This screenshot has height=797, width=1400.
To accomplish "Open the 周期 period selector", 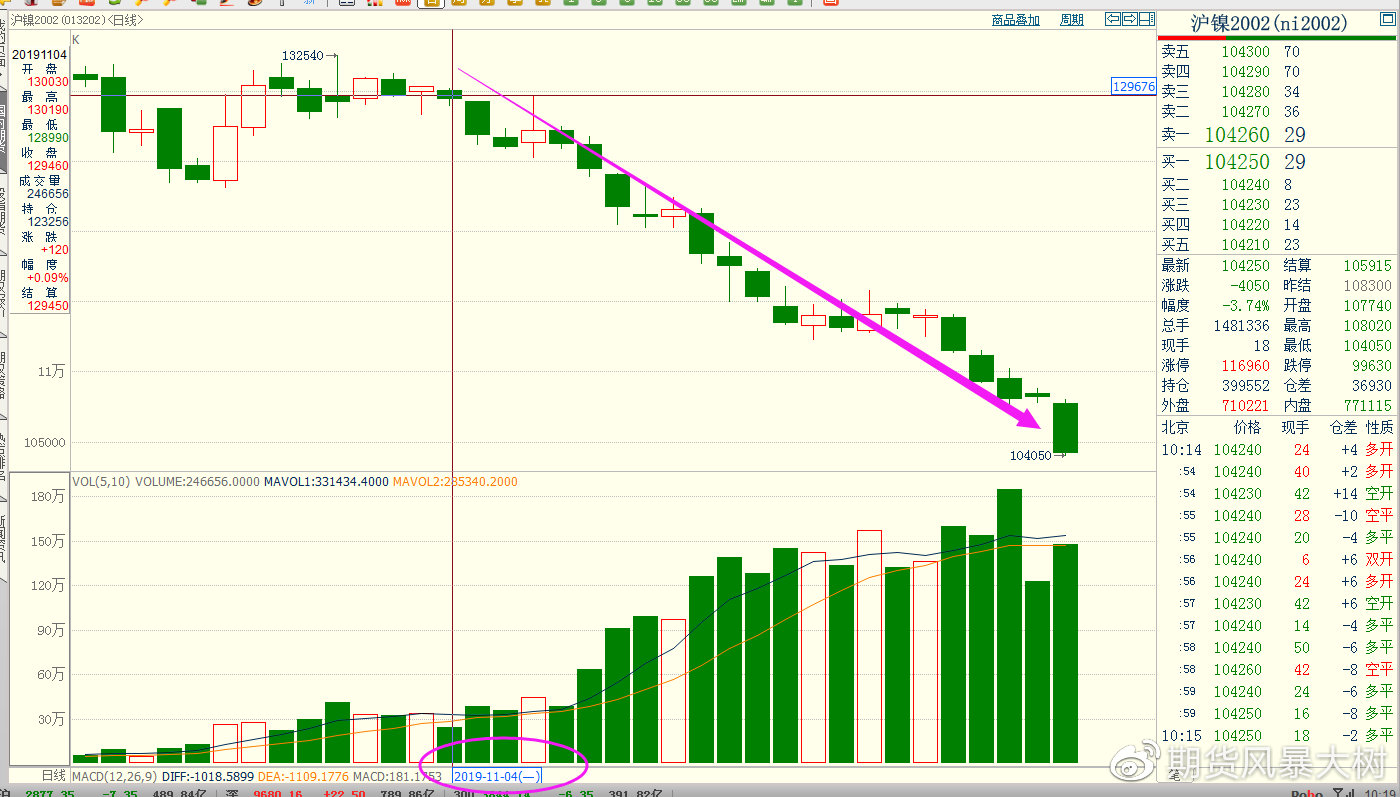I will pos(1071,20).
